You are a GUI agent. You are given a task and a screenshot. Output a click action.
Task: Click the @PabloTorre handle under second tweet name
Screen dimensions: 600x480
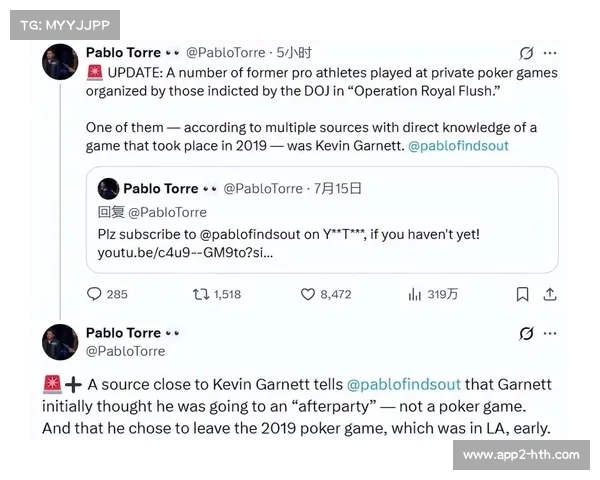pos(126,351)
